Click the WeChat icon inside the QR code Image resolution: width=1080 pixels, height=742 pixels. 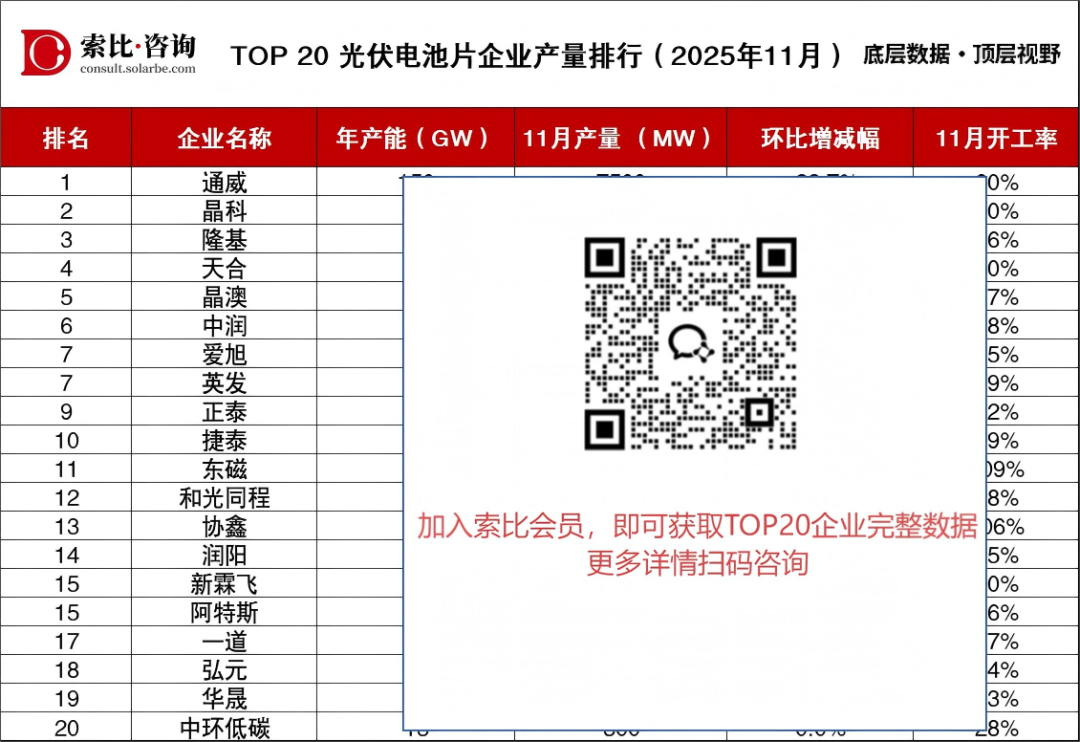click(x=690, y=344)
